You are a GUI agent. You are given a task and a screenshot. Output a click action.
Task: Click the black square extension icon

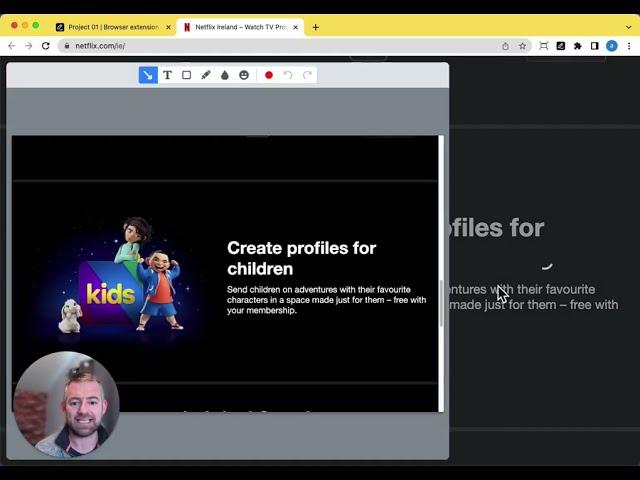[561, 46]
